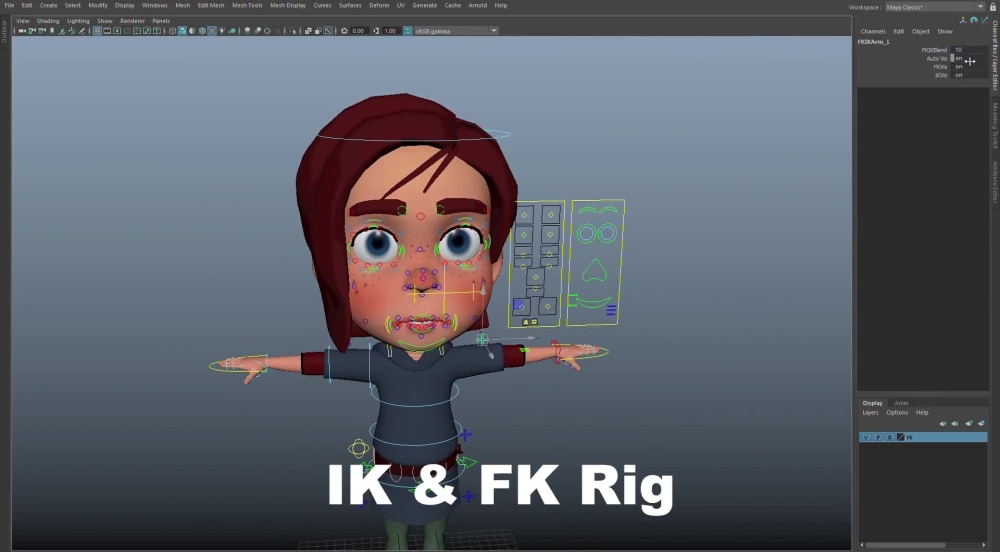This screenshot has height=552, width=1000.
Task: Open the Modify menu
Action: coord(98,5)
